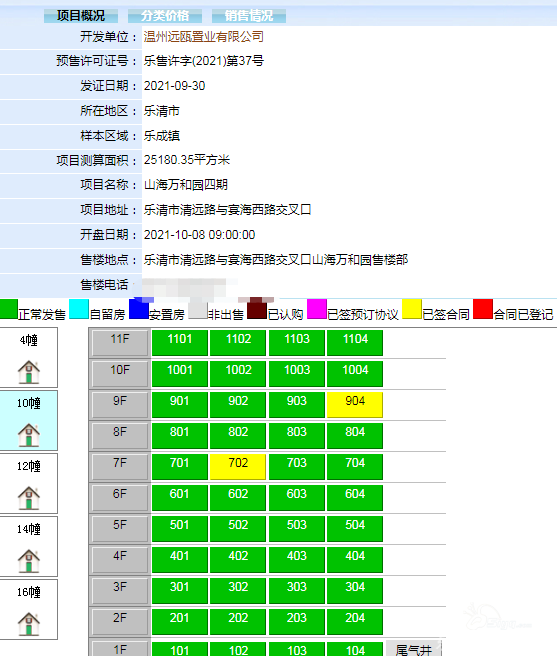The height and width of the screenshot is (656, 557).
Task: Click the 尾气井 cell on 1F
Action: coord(413,648)
